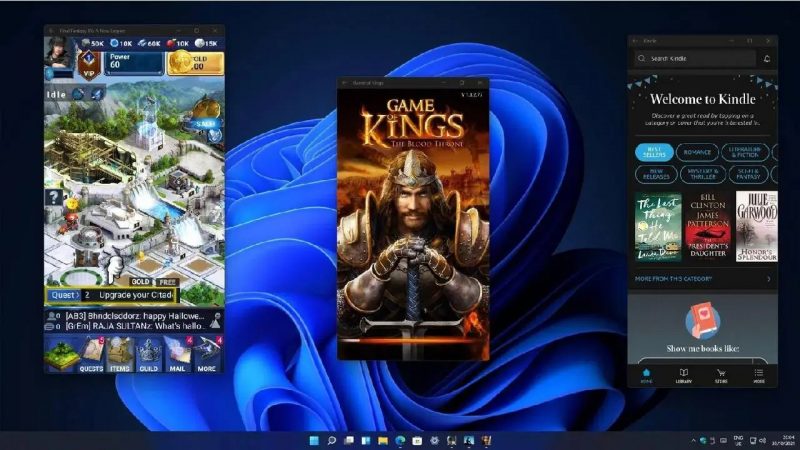
Task: Open the QUESTS menu in the game
Action: click(91, 354)
